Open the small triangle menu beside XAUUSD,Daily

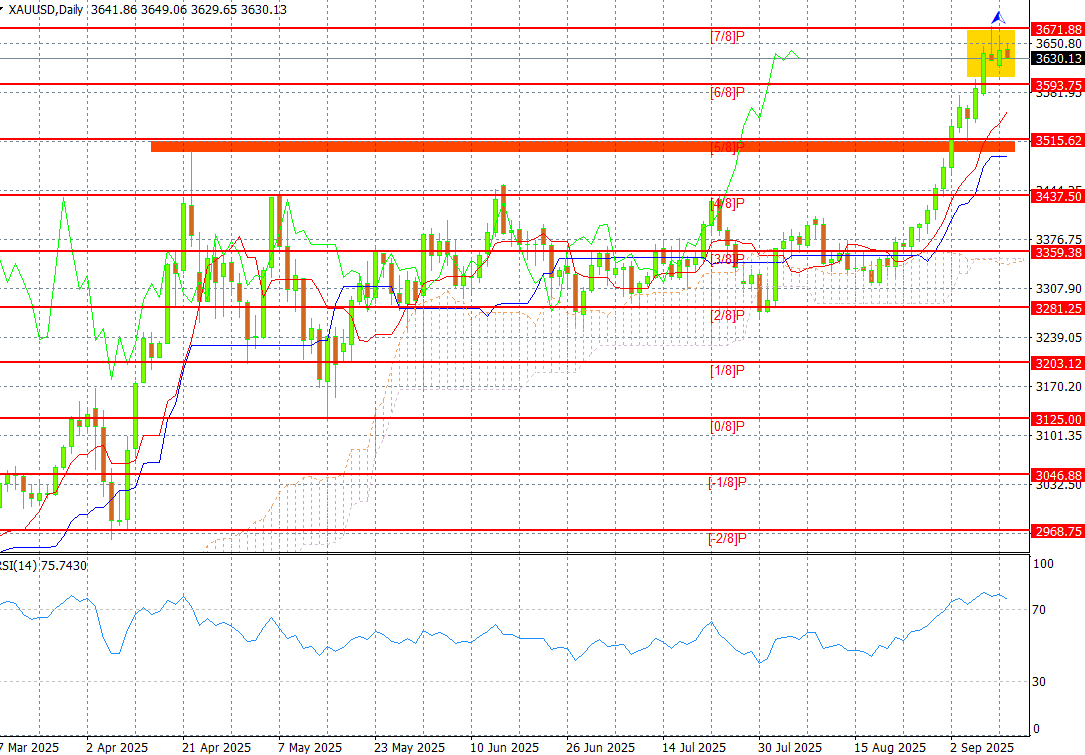(2, 9)
